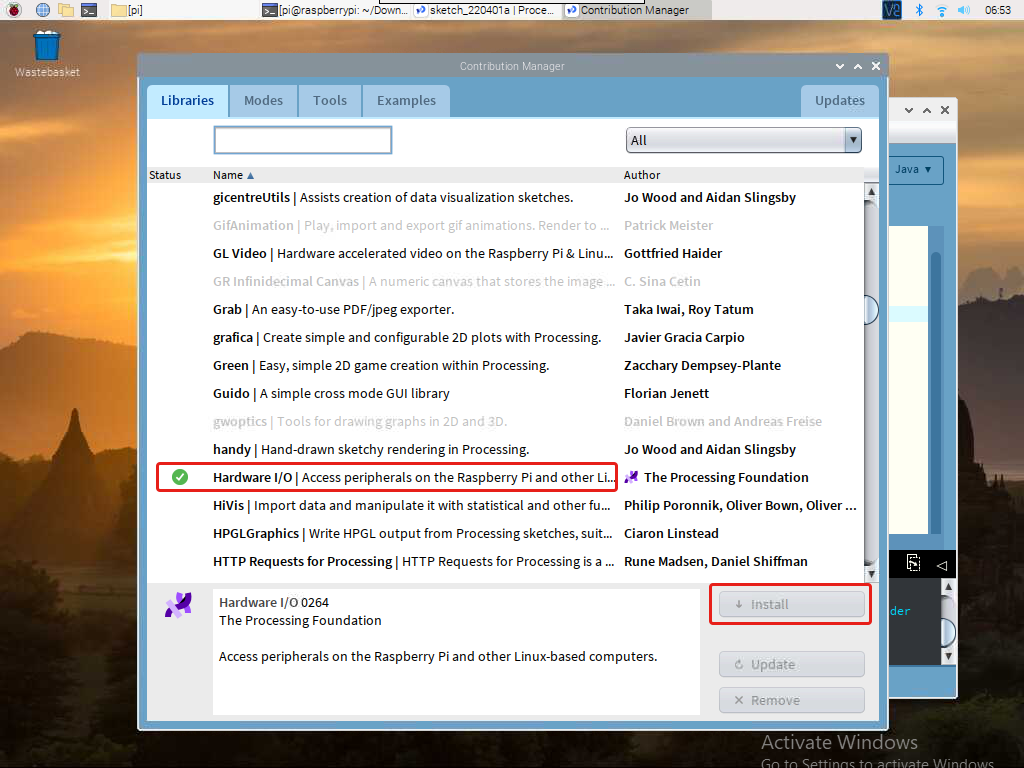Screen dimensions: 1024x768
Task: Maximize the Contribution Manager window
Action: click(x=858, y=66)
